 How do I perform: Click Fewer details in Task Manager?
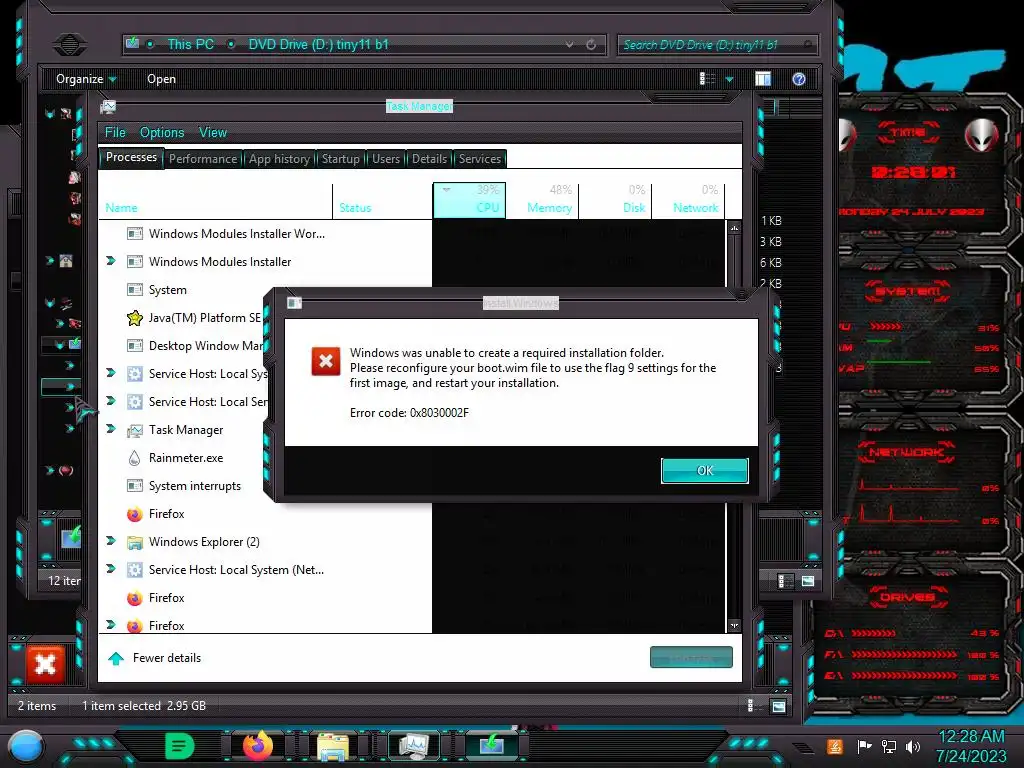[155, 658]
